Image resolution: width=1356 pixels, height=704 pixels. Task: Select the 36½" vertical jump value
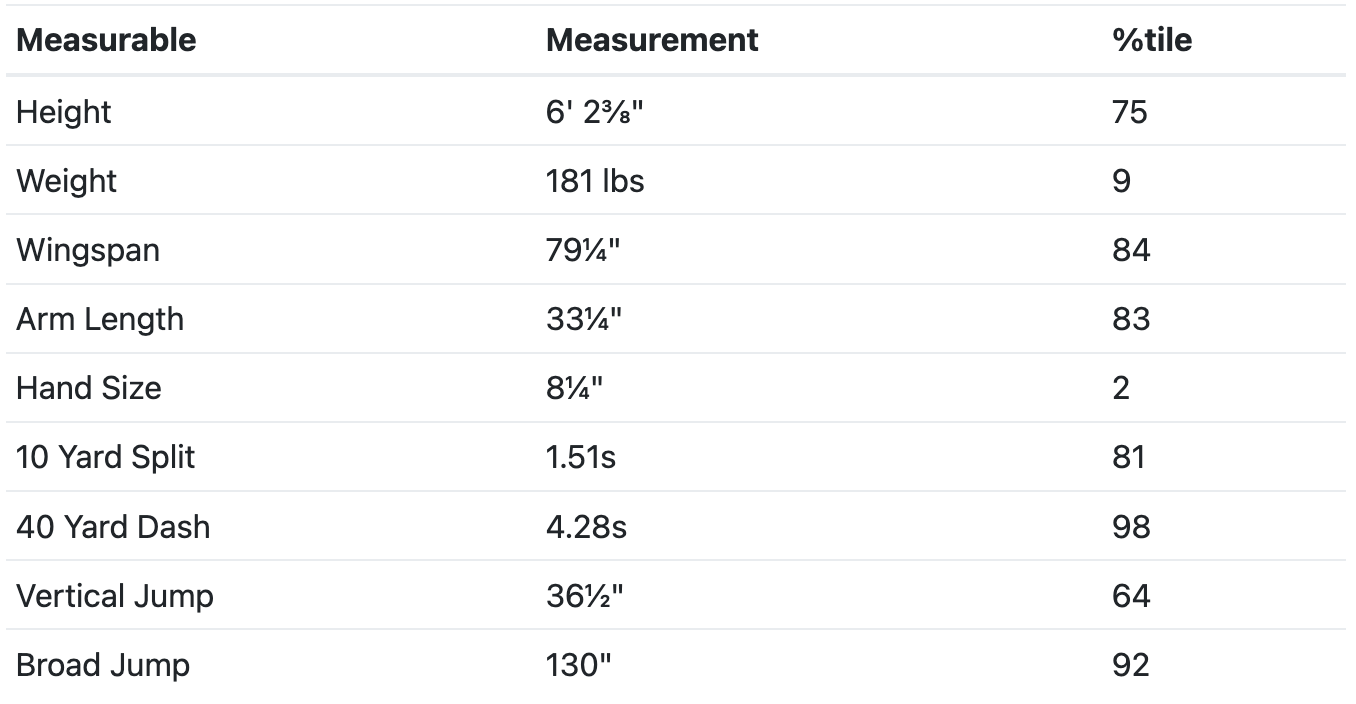(585, 596)
